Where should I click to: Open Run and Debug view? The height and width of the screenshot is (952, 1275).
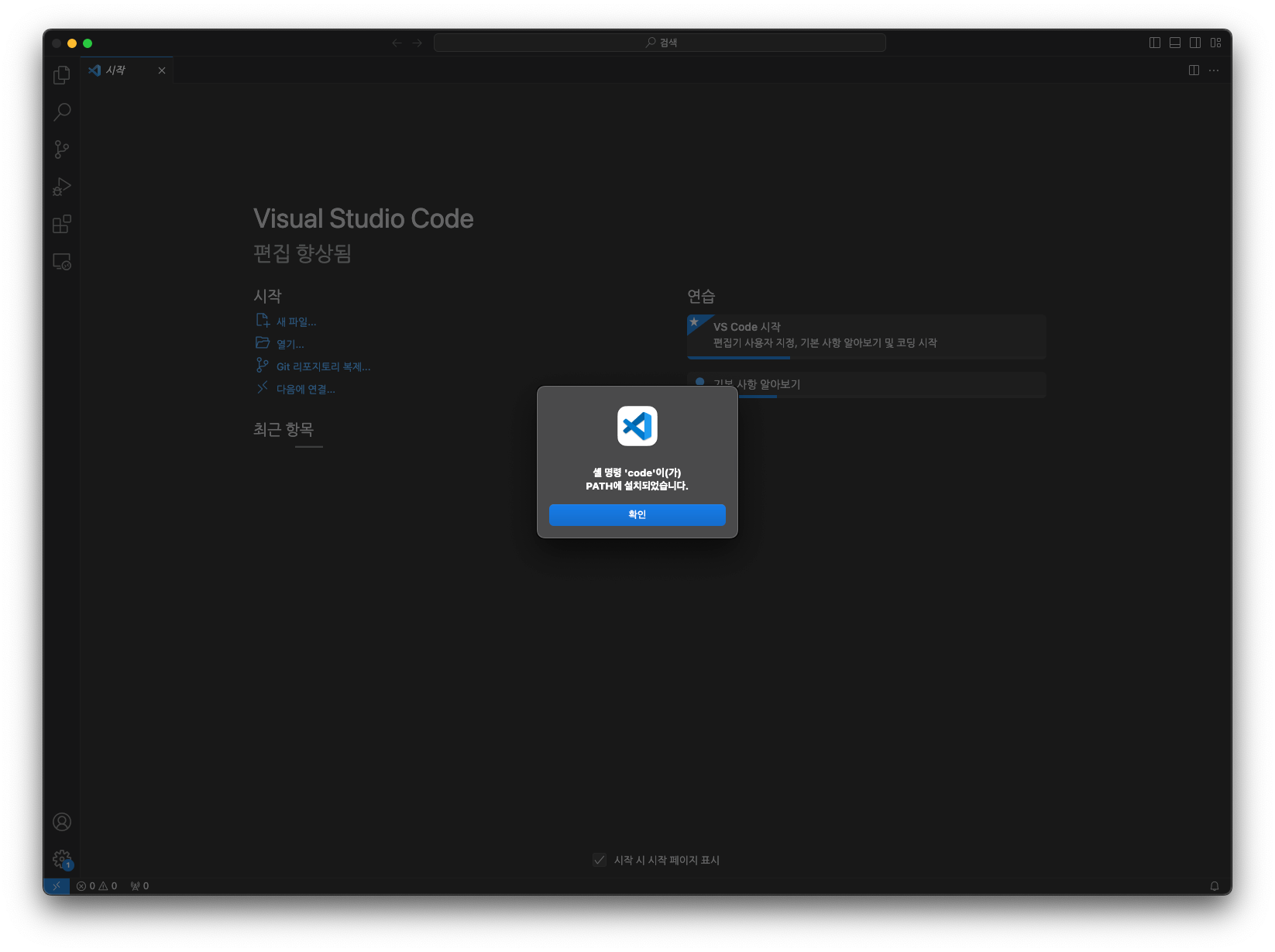[62, 187]
